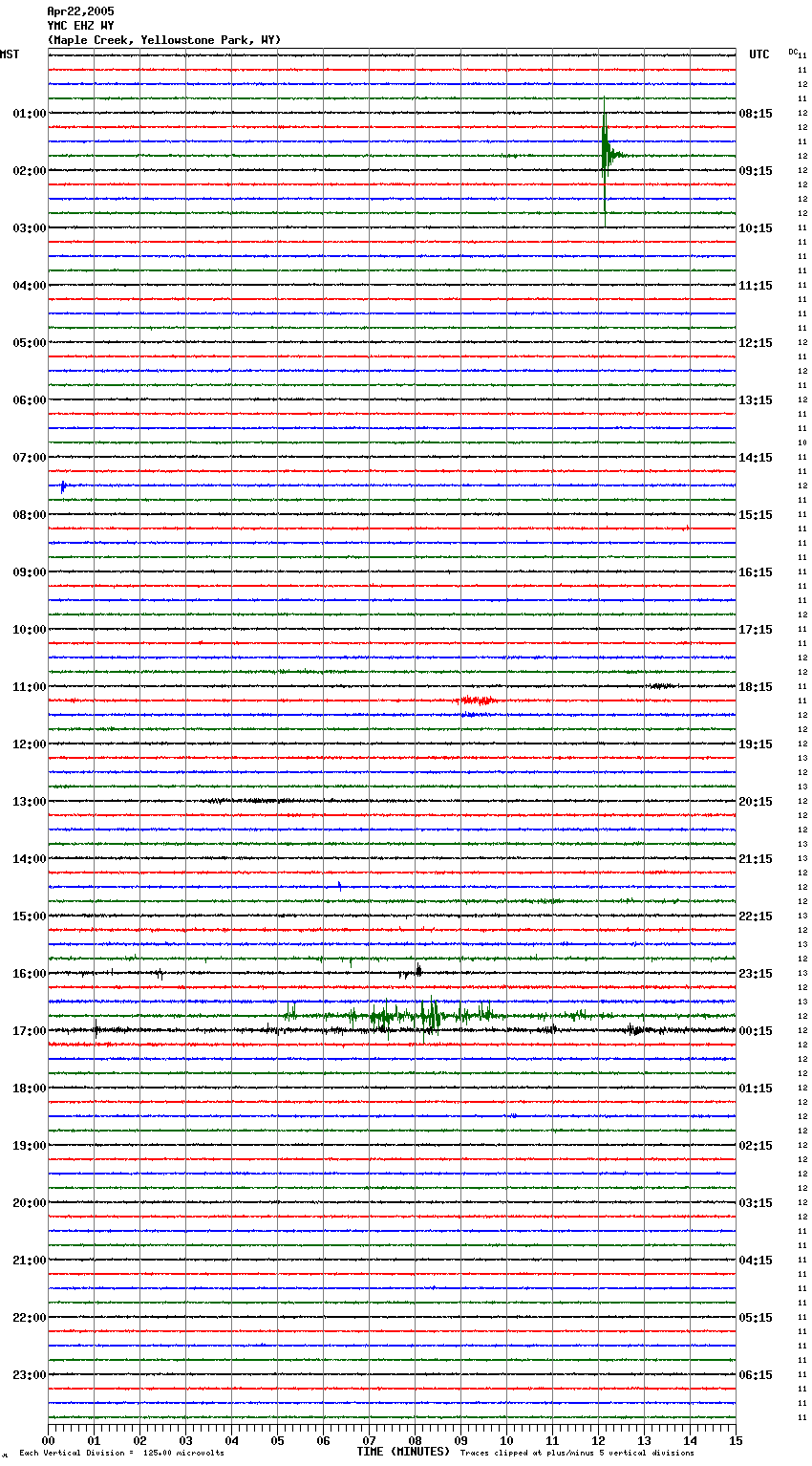Screen dimensions: 812x1466
Task: Click the 10:15 UTC time label
Action: pos(756,228)
